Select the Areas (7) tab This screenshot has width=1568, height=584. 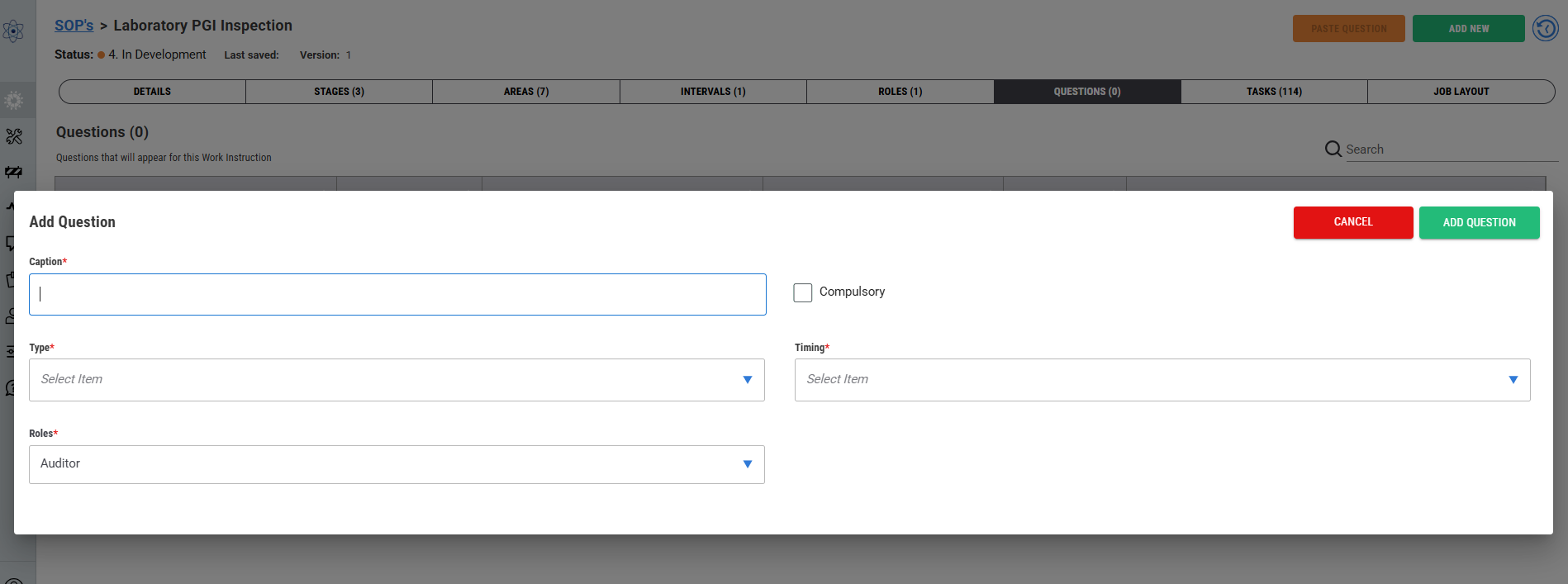pos(525,92)
